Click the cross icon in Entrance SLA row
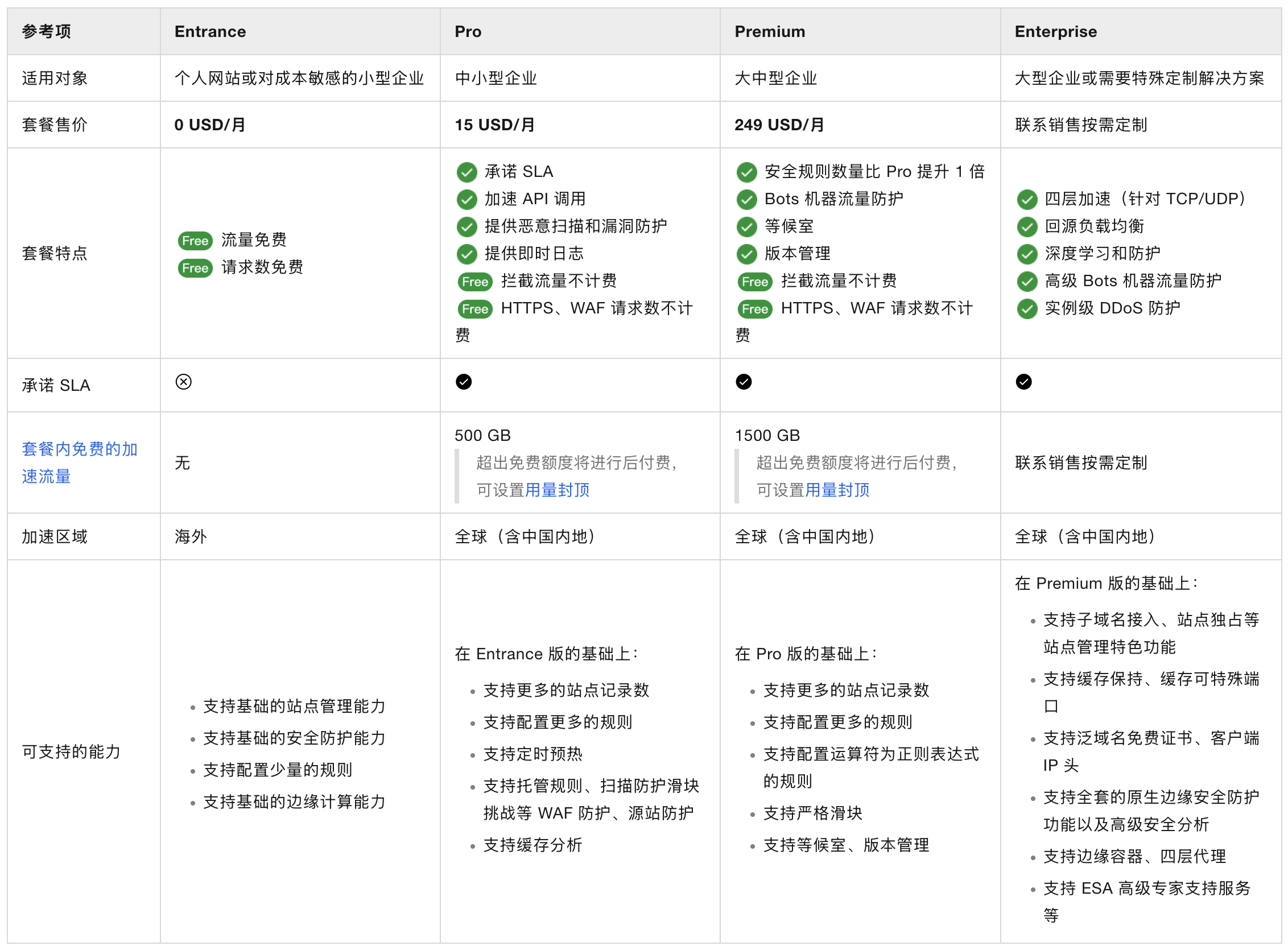Screen dimensions: 1288x950 (184, 382)
